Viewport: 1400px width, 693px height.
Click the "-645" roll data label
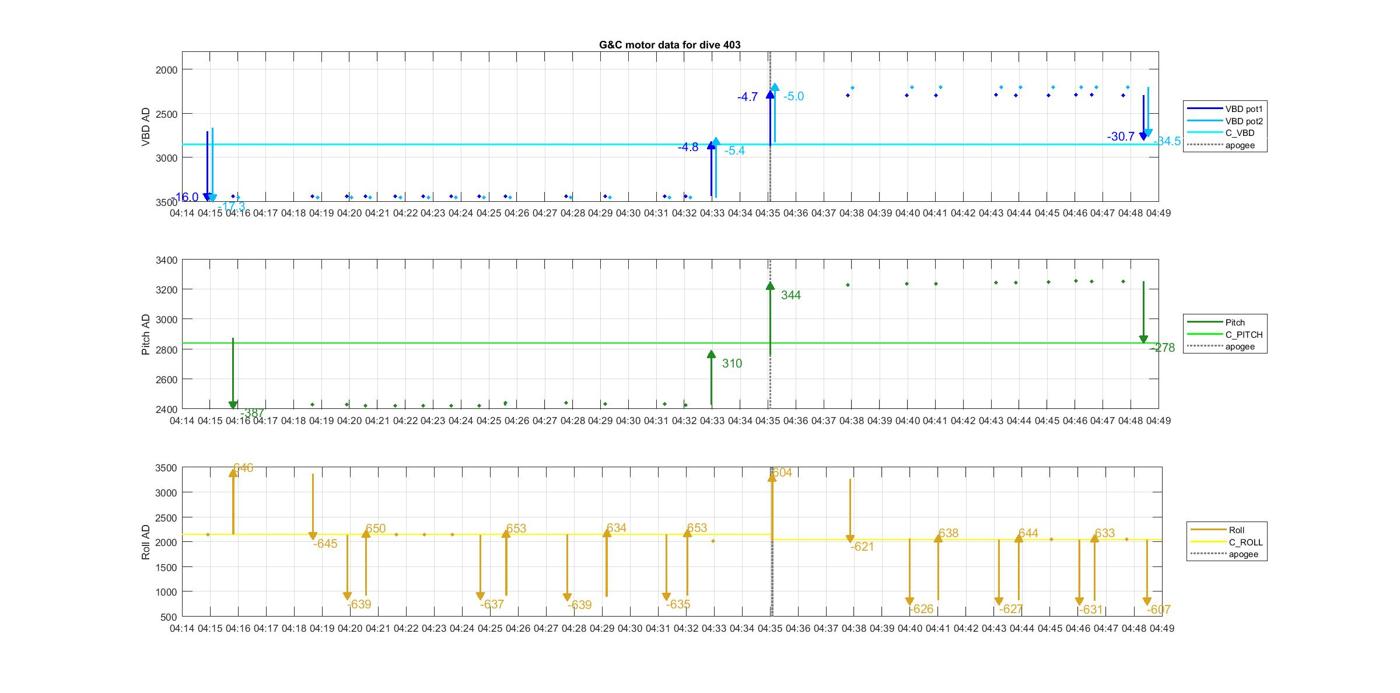point(325,544)
